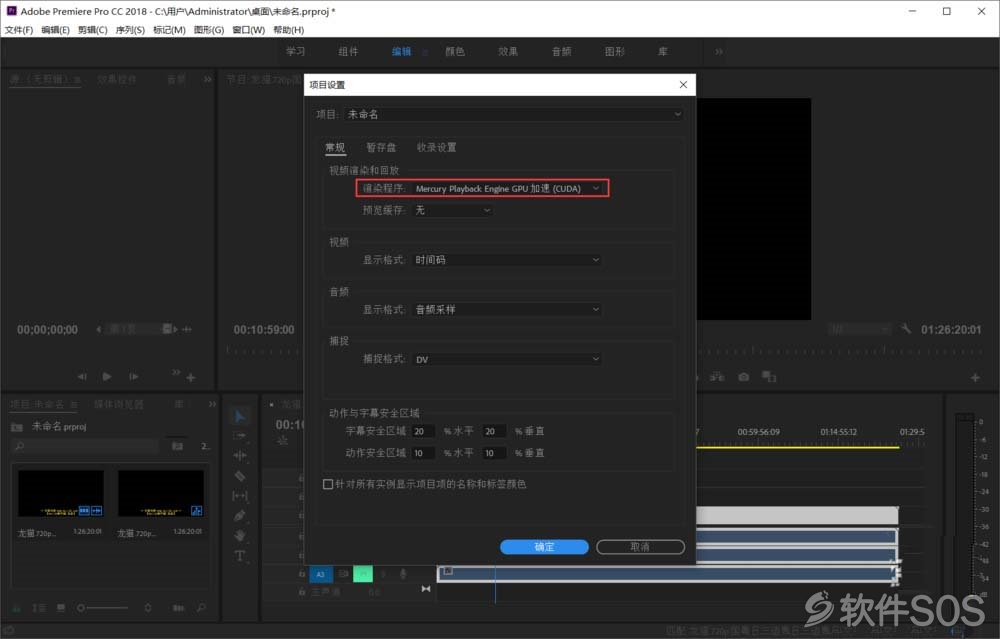Click the 取消 button
The height and width of the screenshot is (639, 1000).
click(x=640, y=547)
